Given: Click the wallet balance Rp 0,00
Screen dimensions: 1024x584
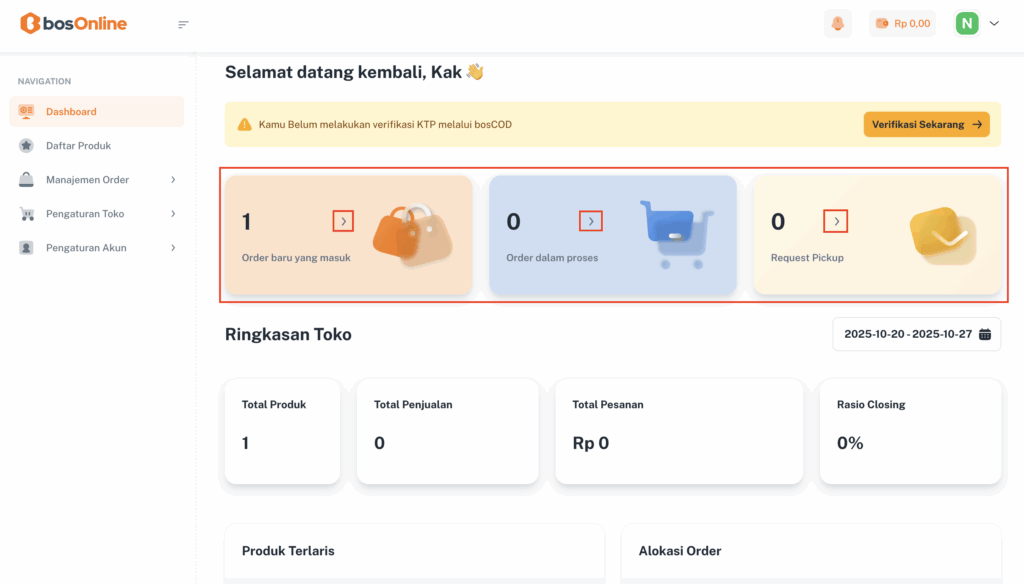Looking at the screenshot, I should click(903, 23).
